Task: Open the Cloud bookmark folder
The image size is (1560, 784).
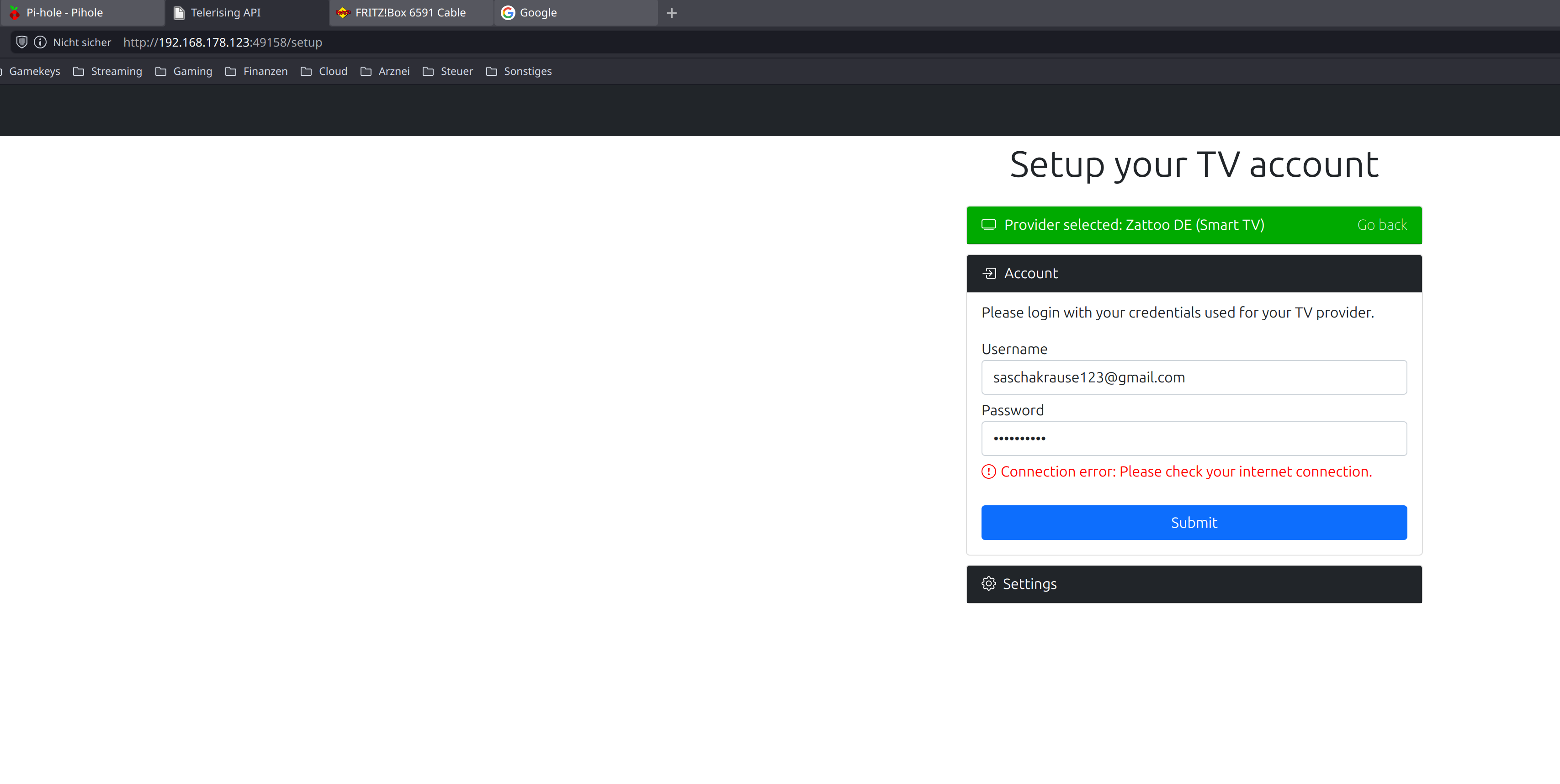Action: point(324,71)
